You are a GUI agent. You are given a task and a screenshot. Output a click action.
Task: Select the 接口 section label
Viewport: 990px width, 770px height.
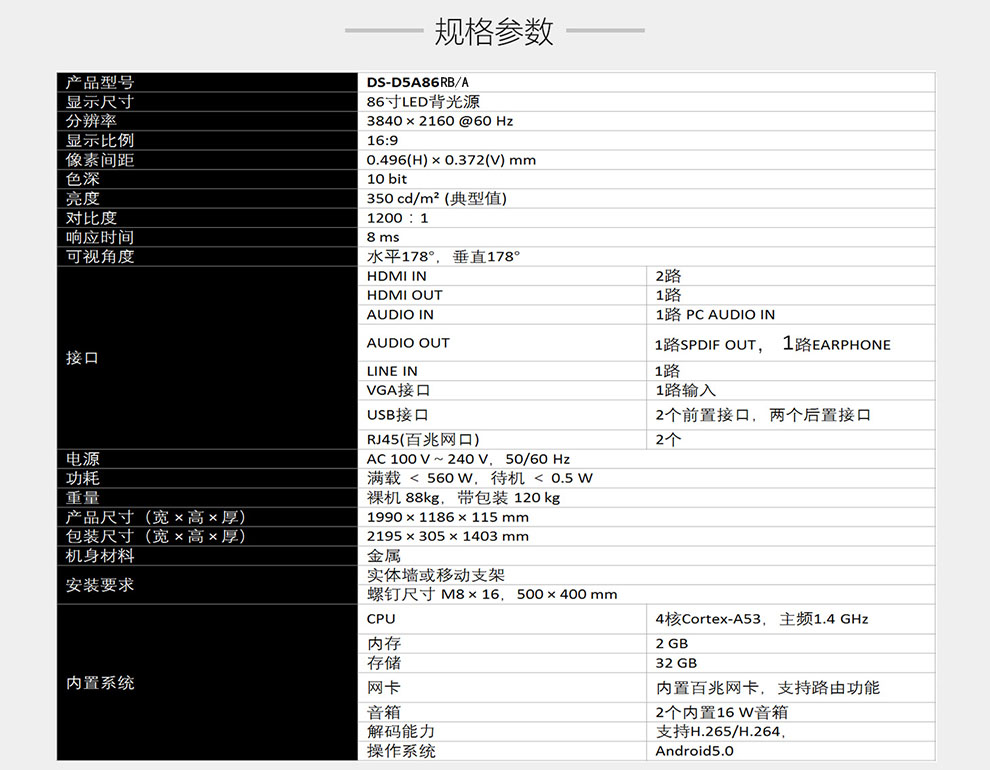pyautogui.click(x=82, y=358)
